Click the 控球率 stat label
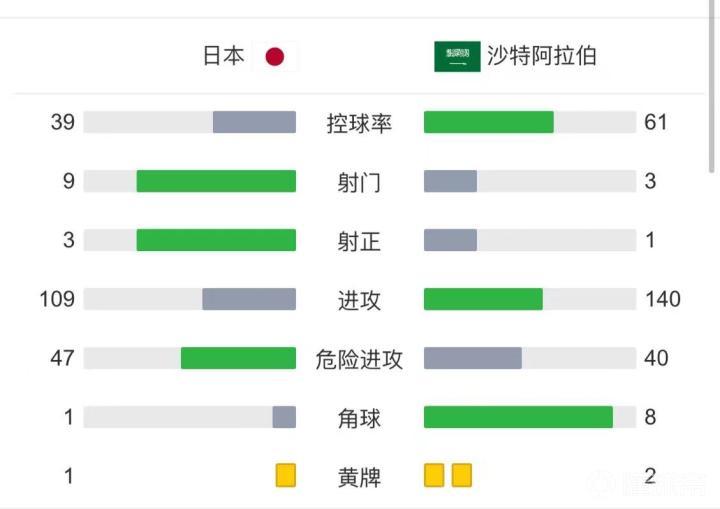 coord(359,123)
